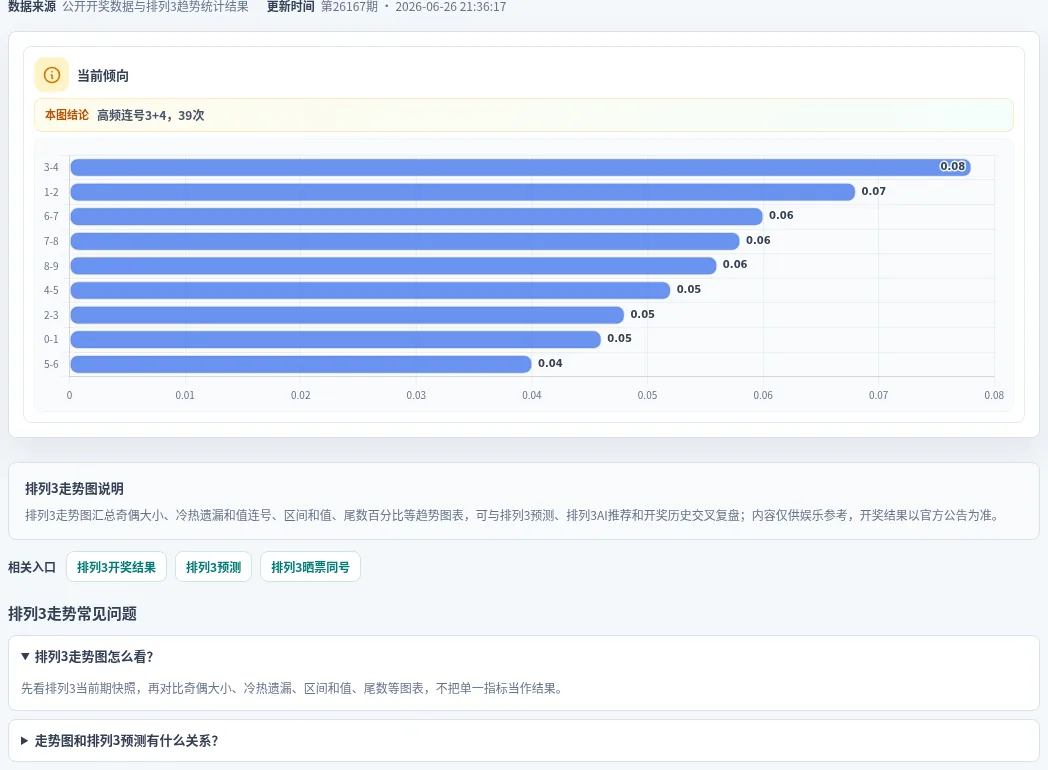Click the 更新时间 label at top
This screenshot has height=770, width=1048.
tap(291, 7)
